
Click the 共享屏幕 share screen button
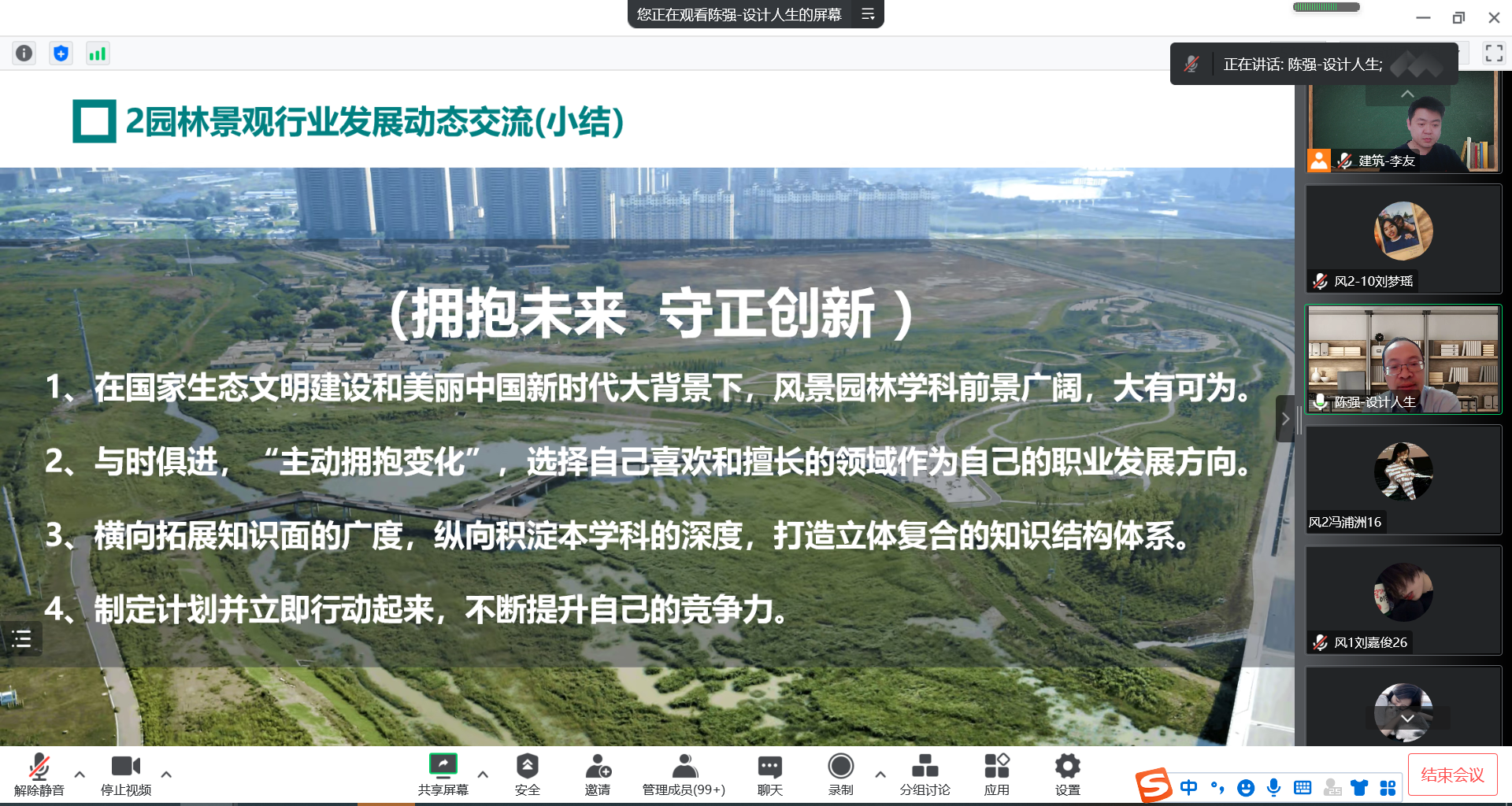point(443,775)
